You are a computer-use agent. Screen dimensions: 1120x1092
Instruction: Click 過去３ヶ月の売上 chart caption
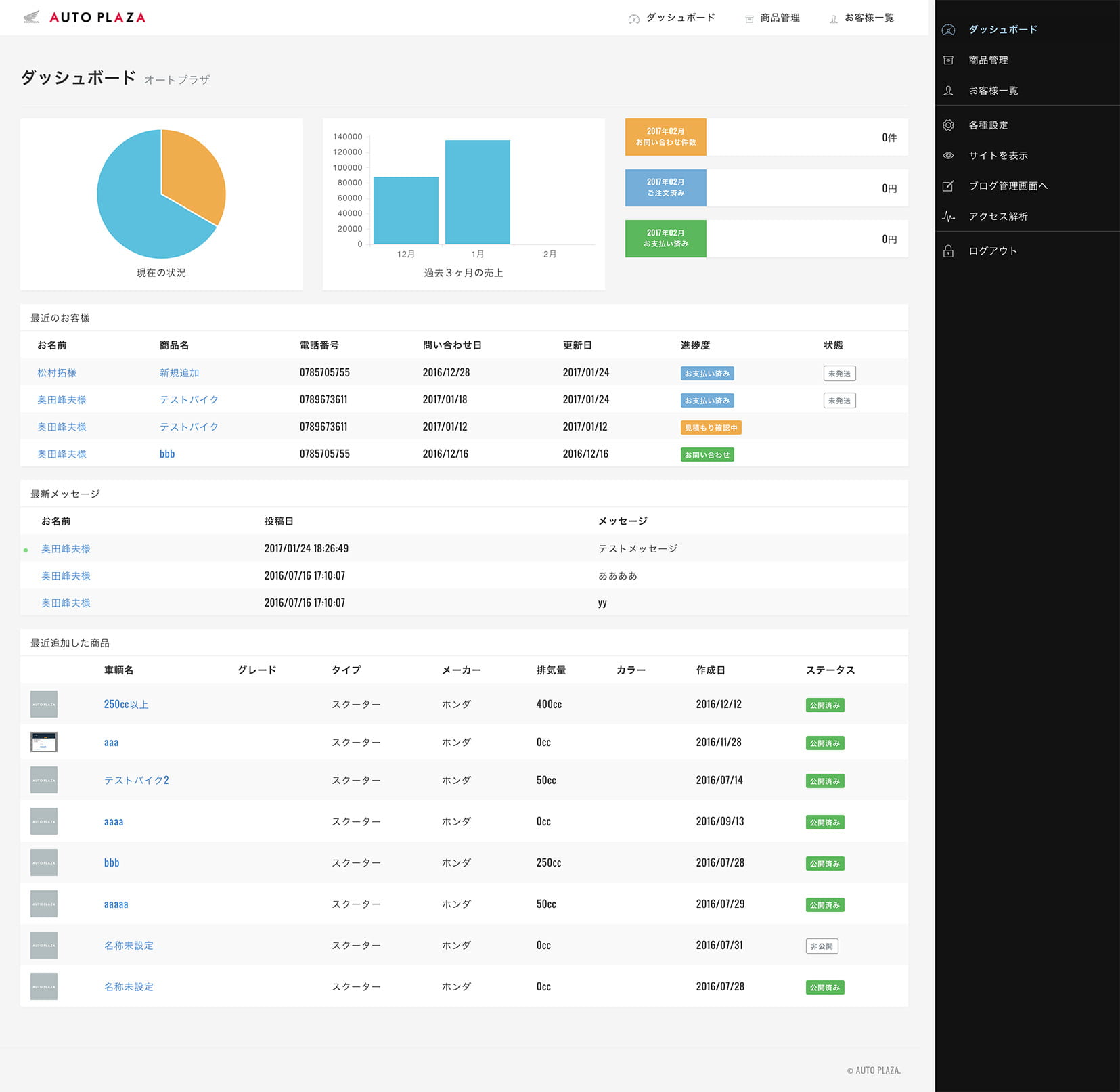click(x=464, y=273)
